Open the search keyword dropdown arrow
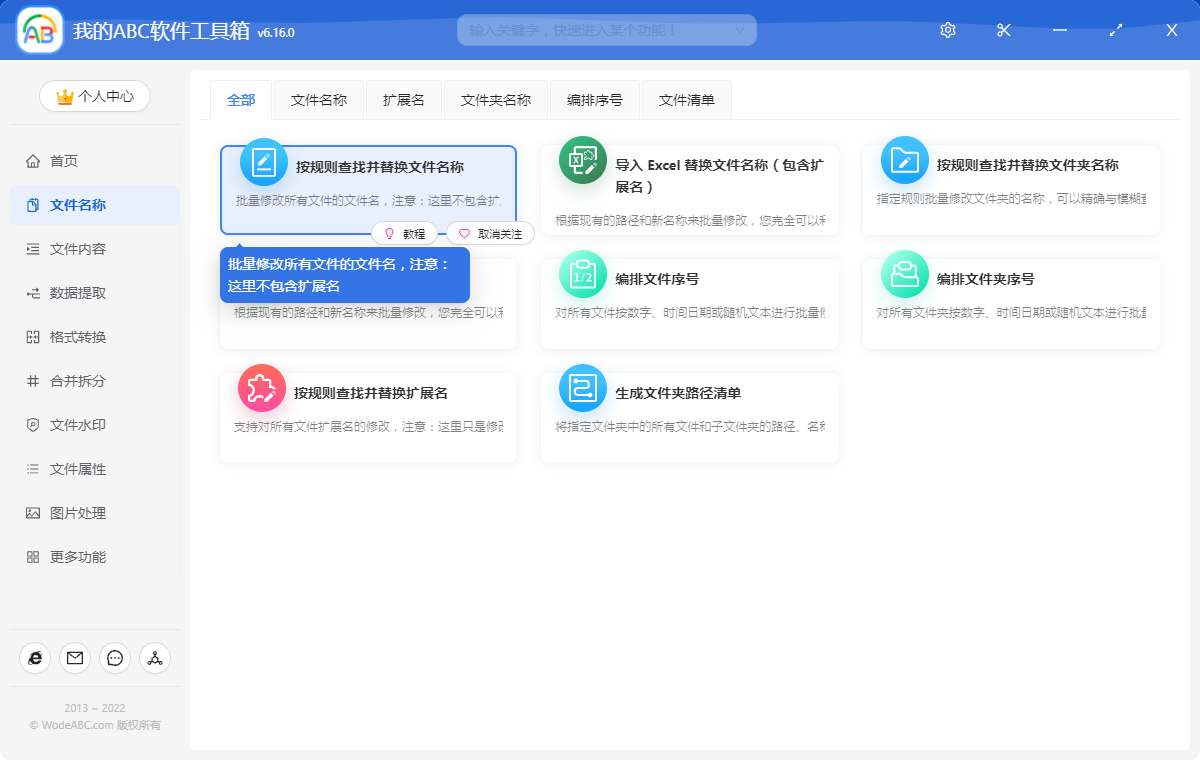The width and height of the screenshot is (1200, 760). coord(740,30)
